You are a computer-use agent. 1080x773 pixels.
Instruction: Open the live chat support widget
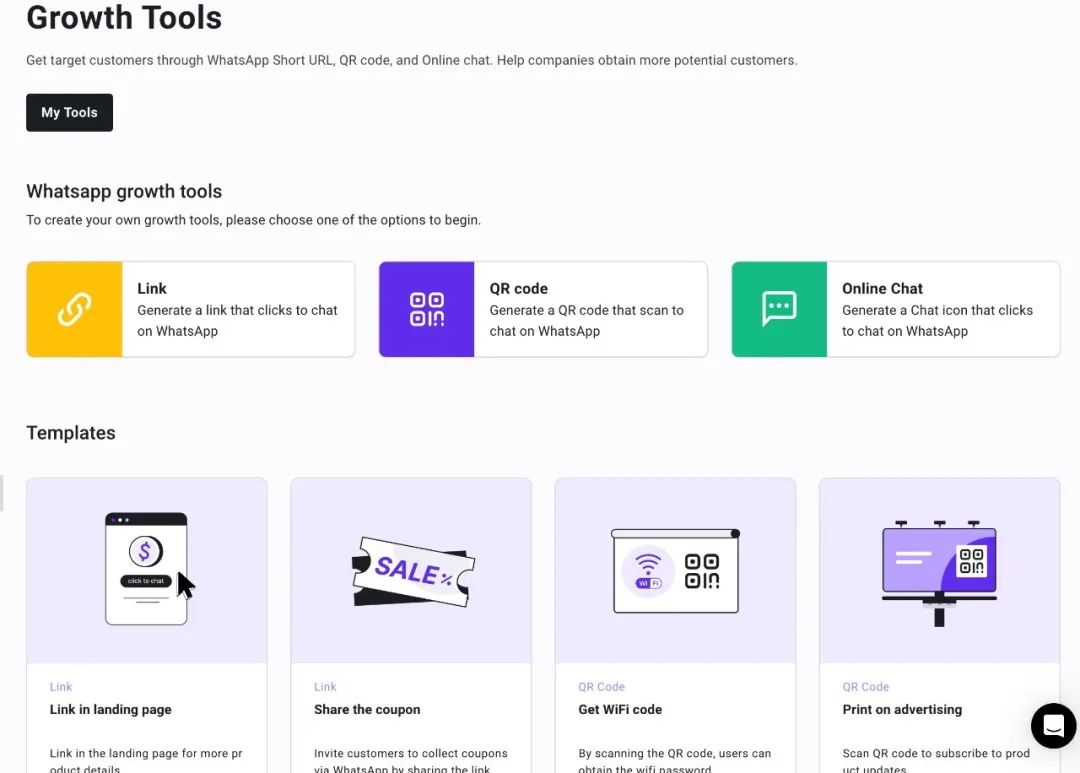tap(1053, 725)
